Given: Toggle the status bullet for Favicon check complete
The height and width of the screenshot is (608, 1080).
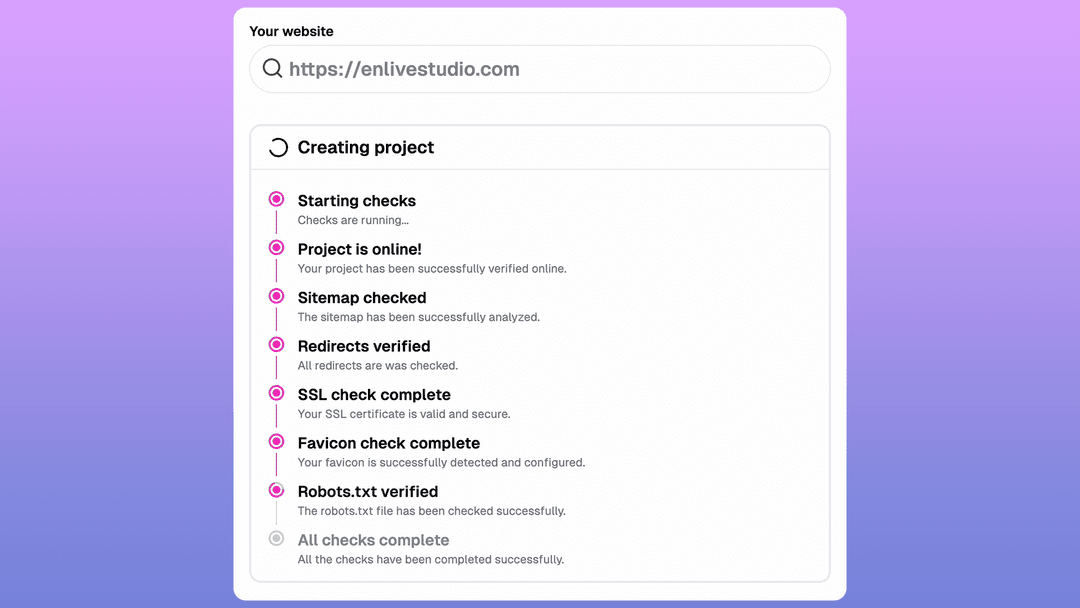Looking at the screenshot, I should (276, 441).
